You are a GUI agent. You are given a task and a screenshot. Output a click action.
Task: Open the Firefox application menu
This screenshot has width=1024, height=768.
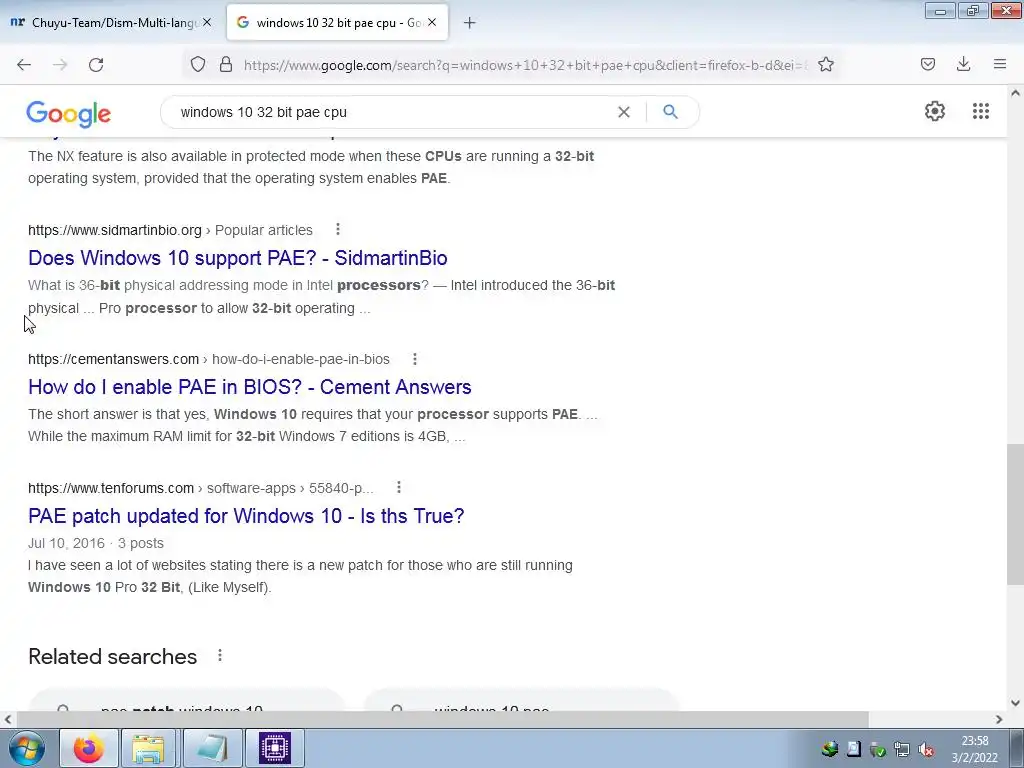999,64
